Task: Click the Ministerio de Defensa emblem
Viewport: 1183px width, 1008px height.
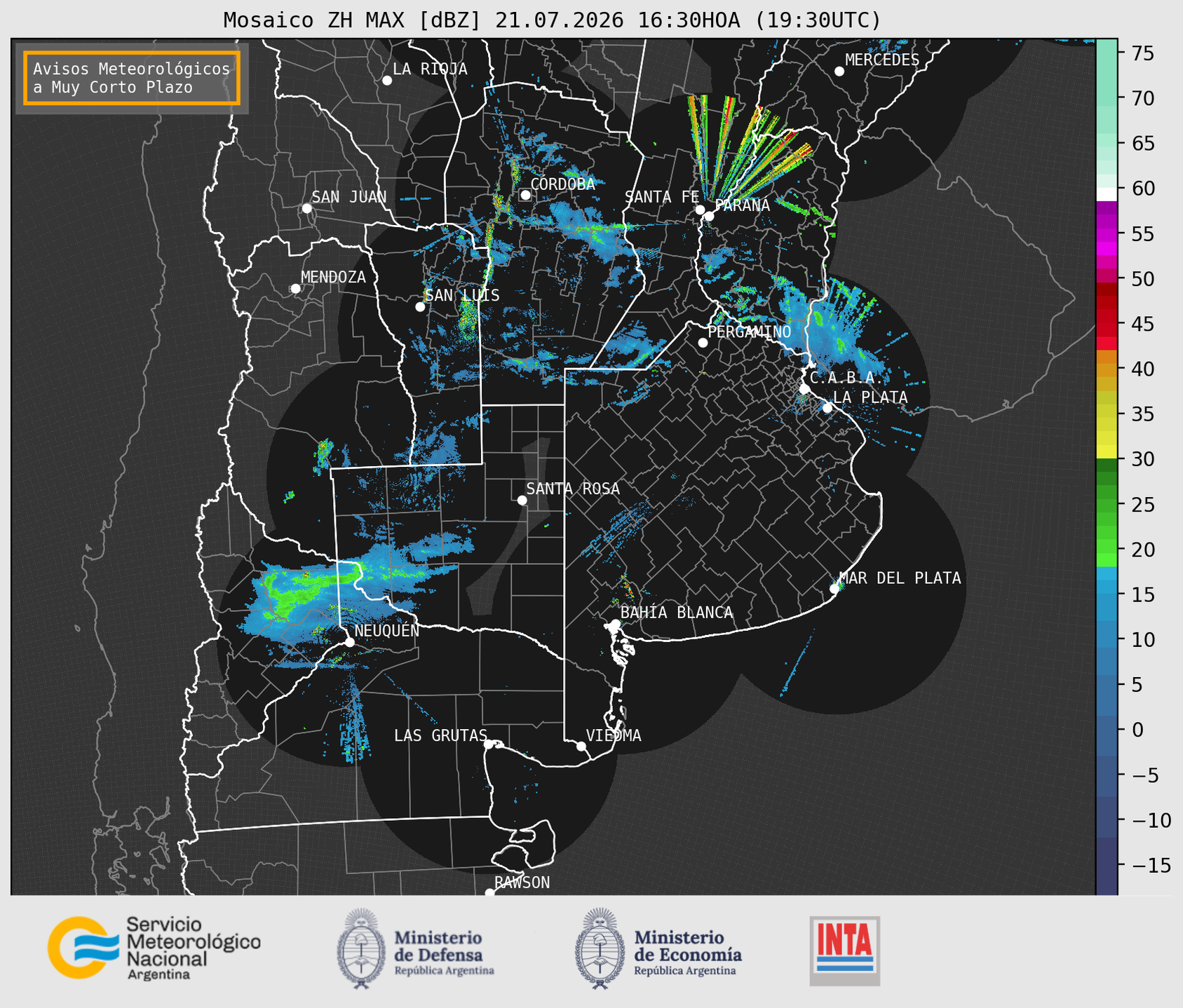Action: pyautogui.click(x=361, y=948)
